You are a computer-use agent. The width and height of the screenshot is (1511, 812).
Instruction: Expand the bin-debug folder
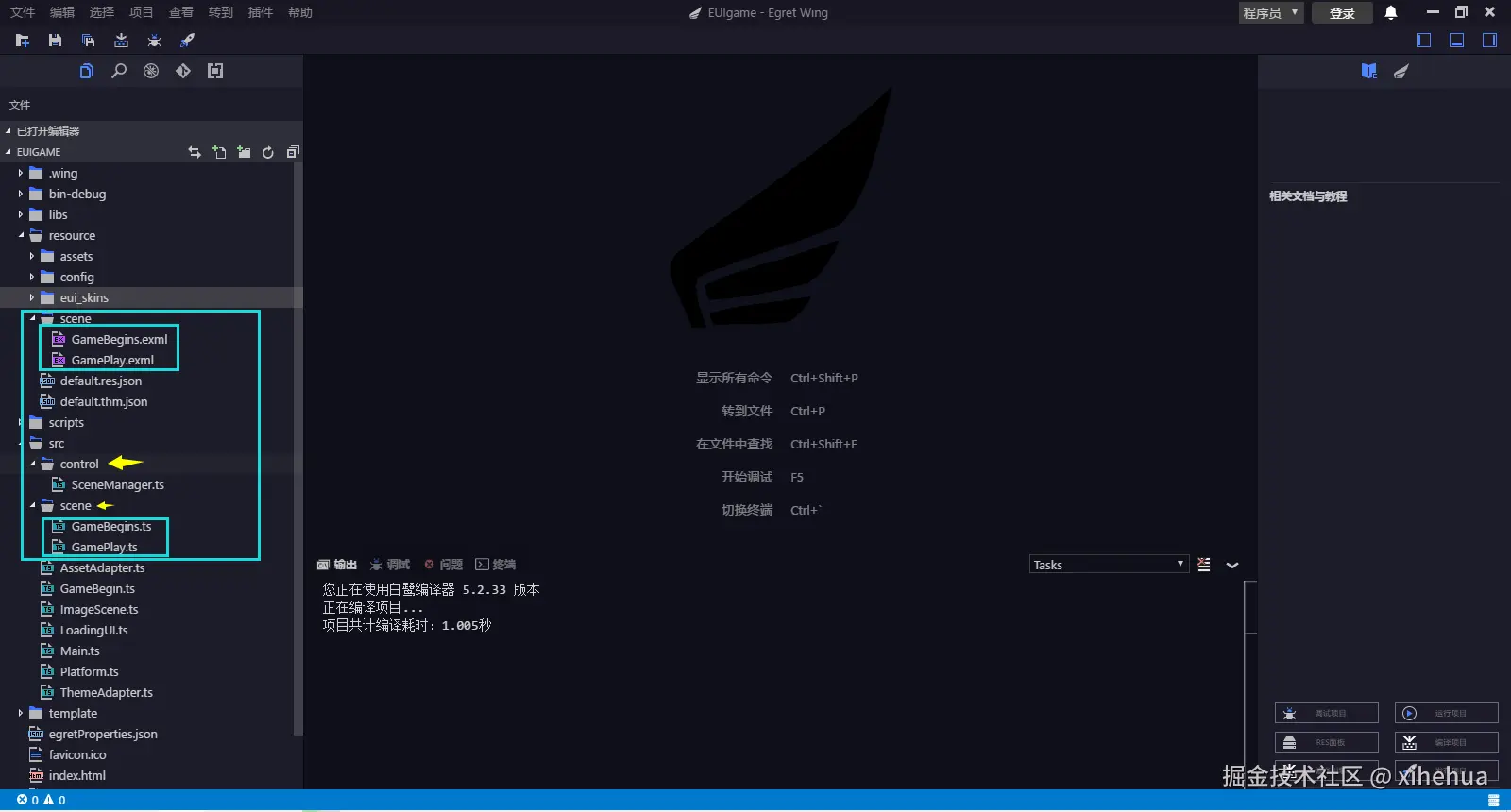click(x=21, y=194)
